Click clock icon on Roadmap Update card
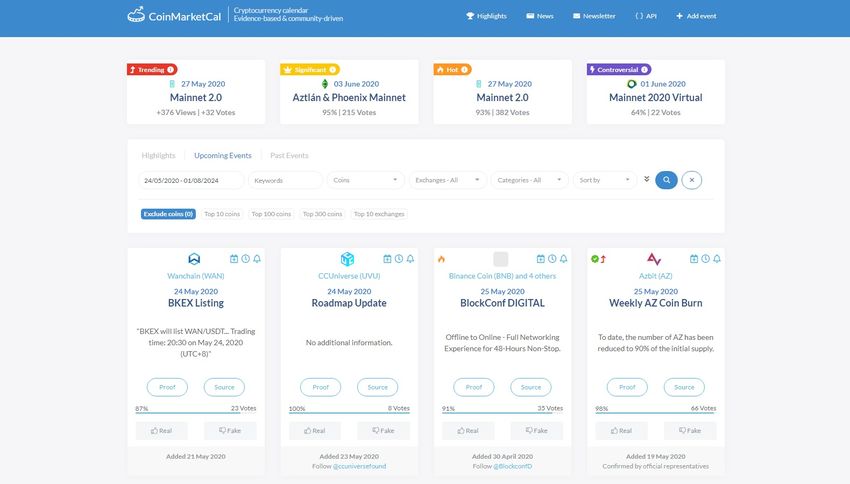 tap(399, 259)
